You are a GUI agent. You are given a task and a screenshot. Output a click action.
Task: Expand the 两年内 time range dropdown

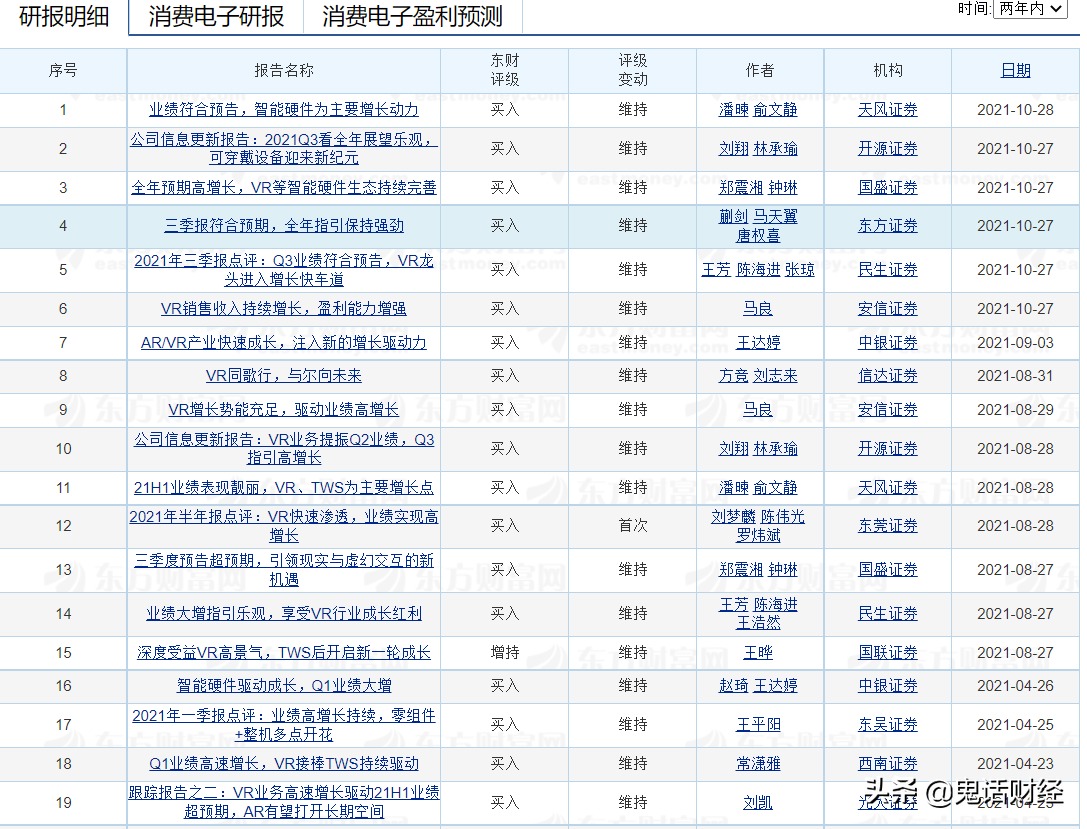[x=1029, y=9]
